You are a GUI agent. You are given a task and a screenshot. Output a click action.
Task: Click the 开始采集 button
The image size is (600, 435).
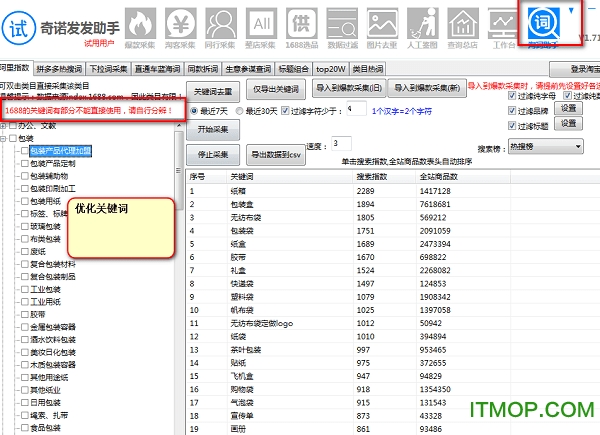click(214, 129)
